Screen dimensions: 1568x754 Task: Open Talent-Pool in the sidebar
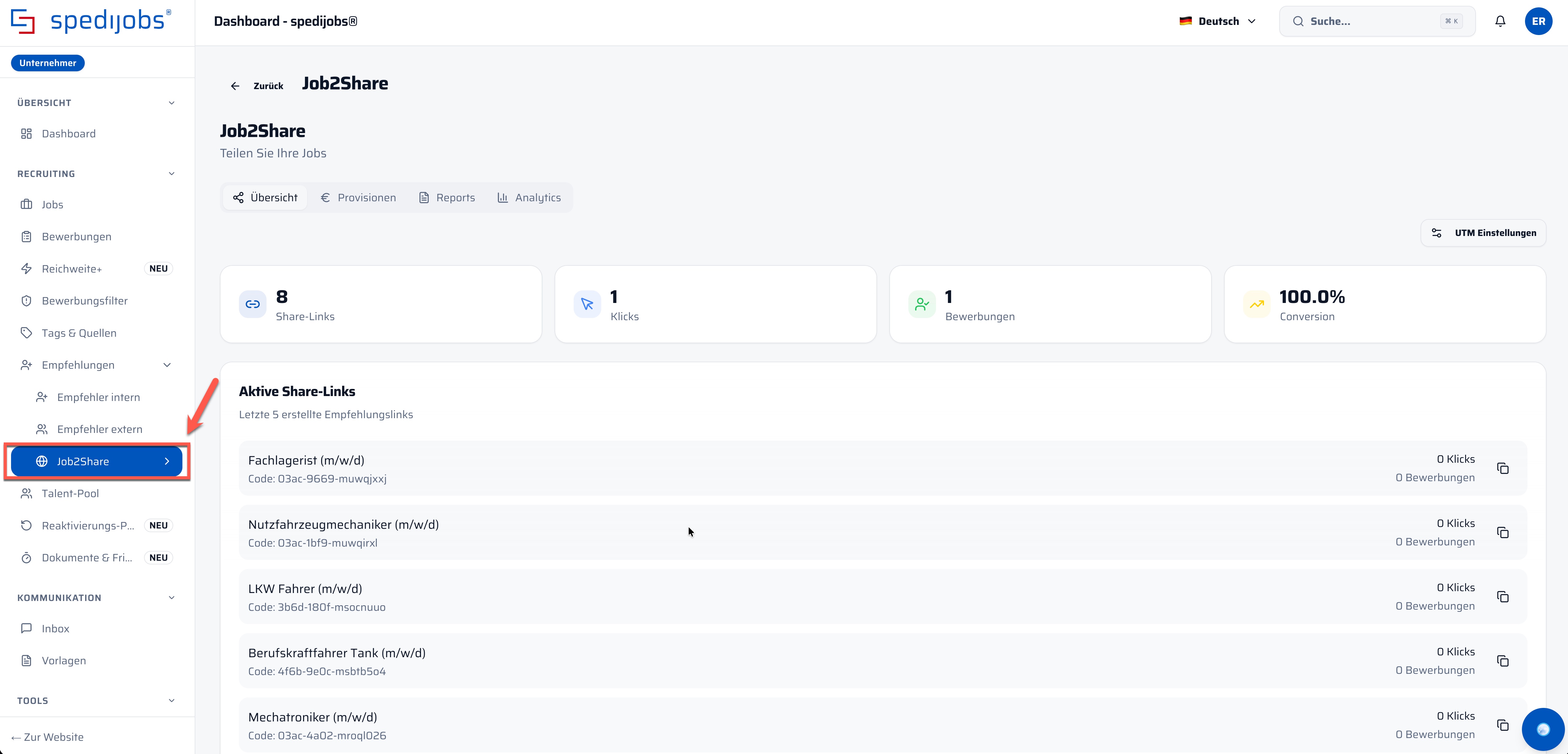point(97,493)
